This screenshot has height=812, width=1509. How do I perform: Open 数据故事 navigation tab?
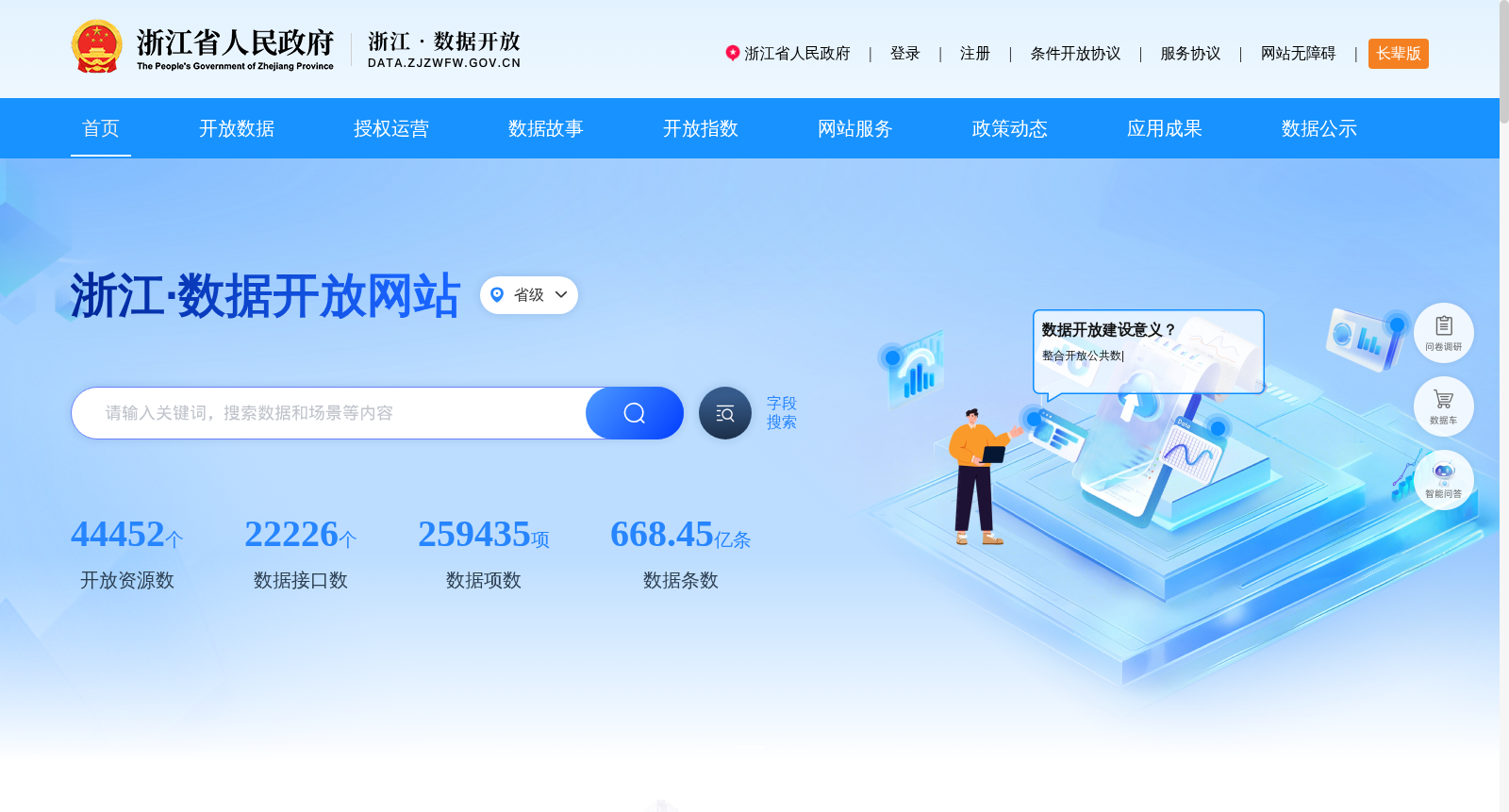tap(546, 128)
